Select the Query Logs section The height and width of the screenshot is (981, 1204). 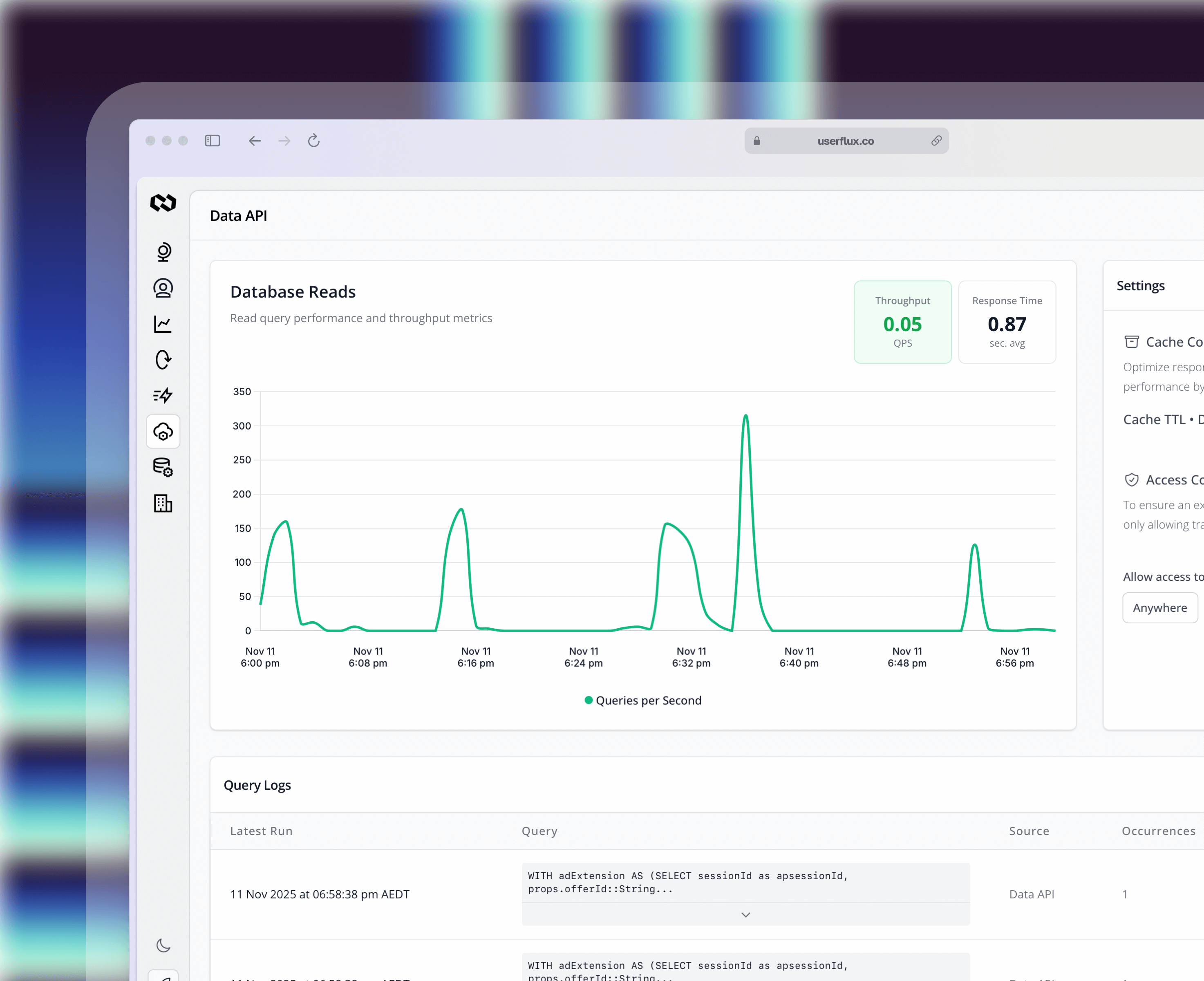(257, 785)
